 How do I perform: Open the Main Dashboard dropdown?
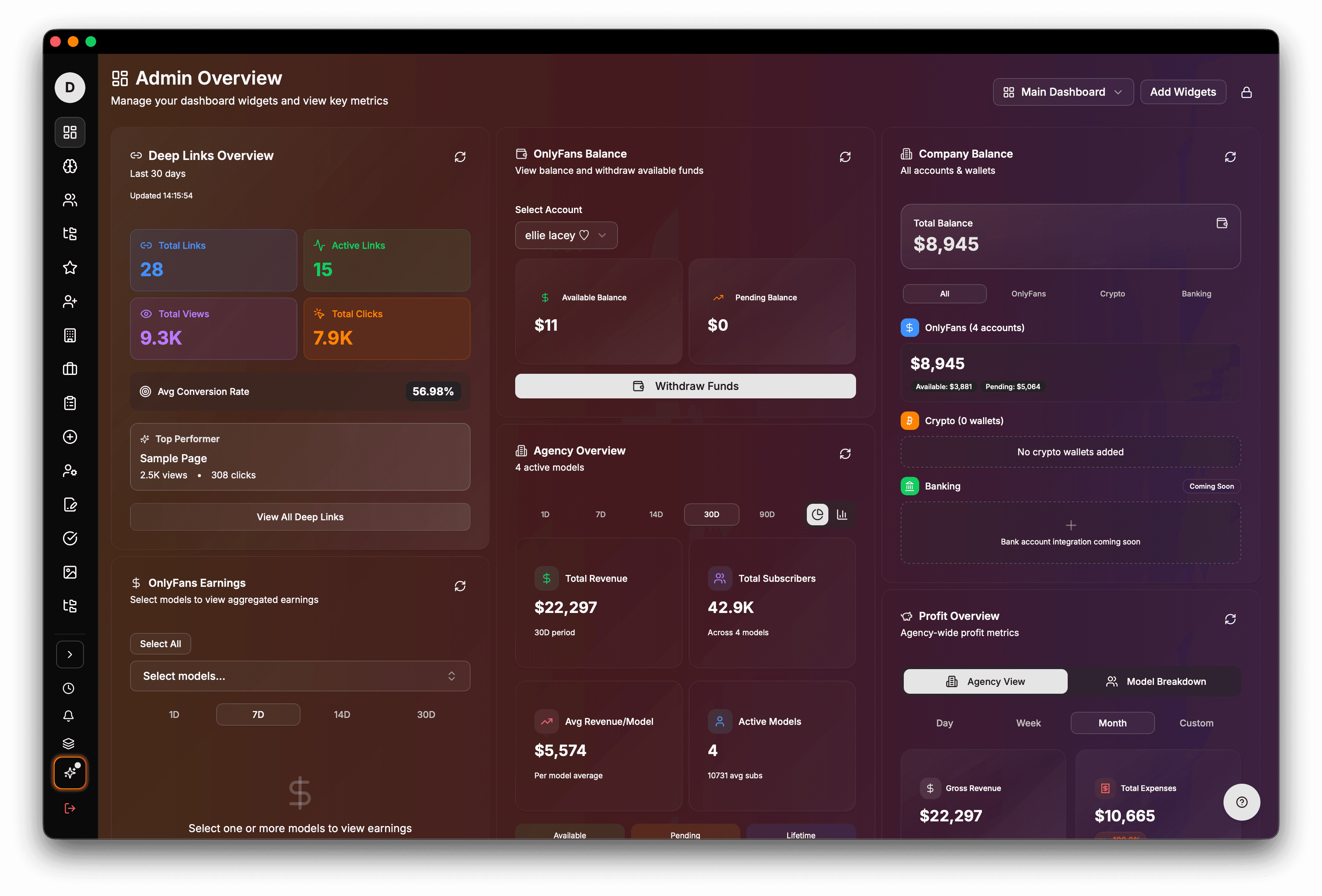pos(1062,92)
